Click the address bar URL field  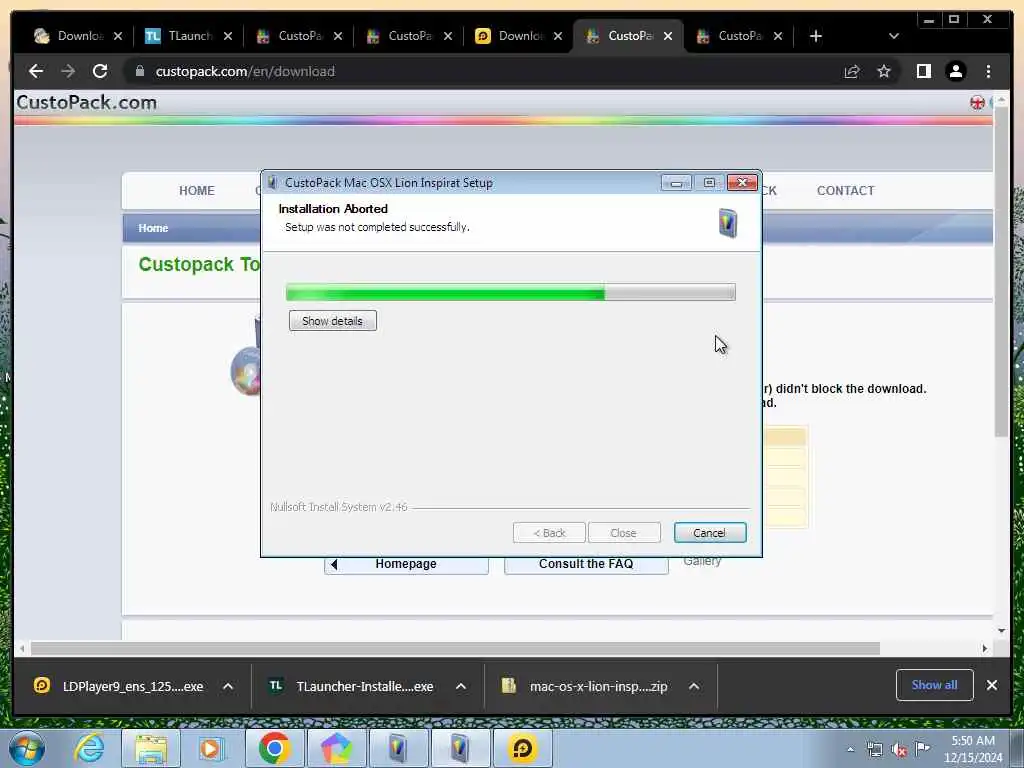tap(483, 71)
